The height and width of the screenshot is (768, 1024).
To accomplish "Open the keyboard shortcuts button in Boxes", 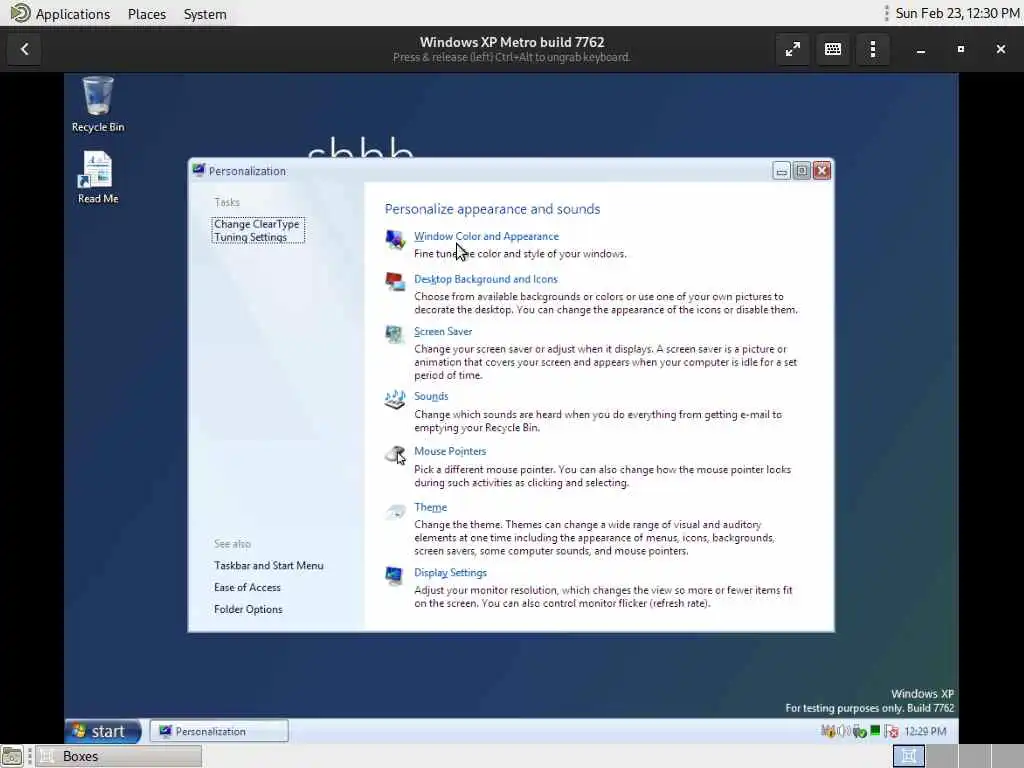I will tap(833, 49).
